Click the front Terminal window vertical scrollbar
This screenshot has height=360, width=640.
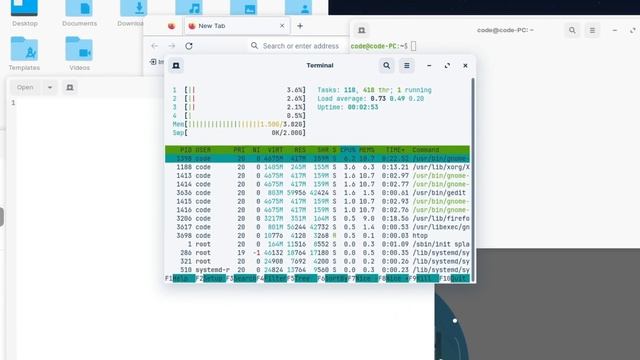[x=473, y=180]
